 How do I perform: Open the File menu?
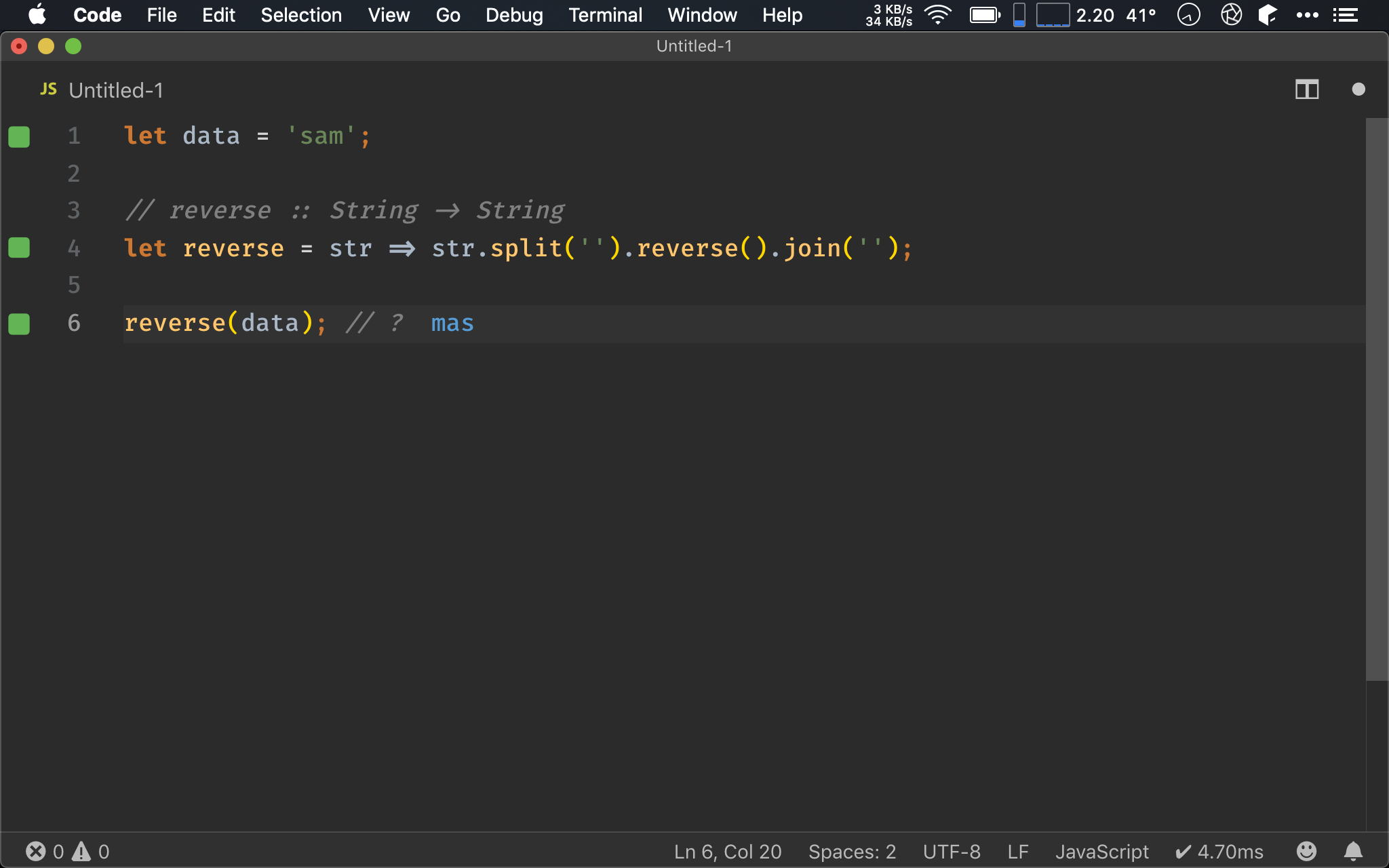click(161, 15)
